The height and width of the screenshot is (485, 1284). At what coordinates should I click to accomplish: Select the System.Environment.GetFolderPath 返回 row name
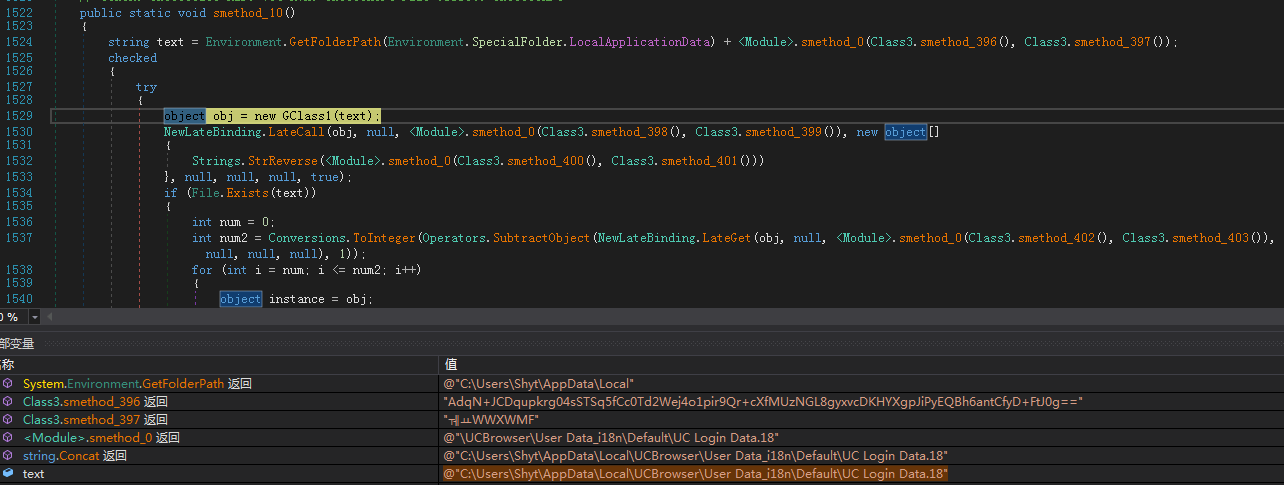(137, 384)
